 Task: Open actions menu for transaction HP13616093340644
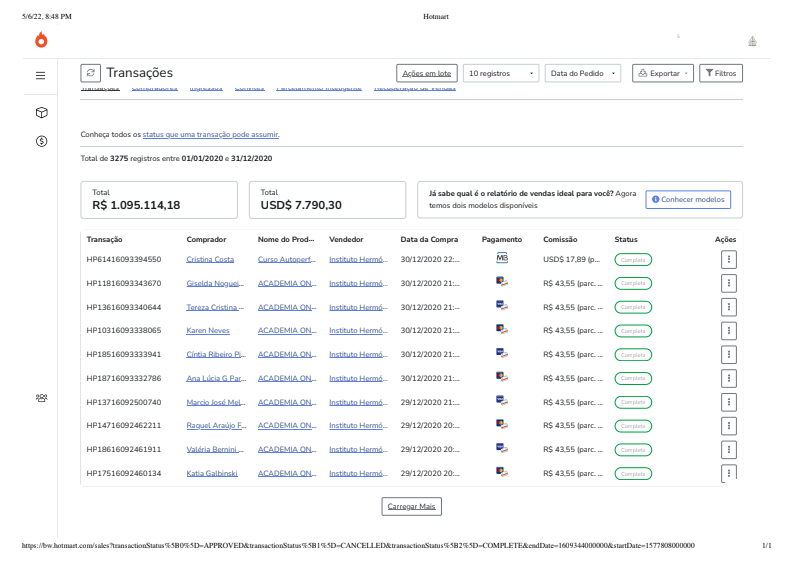point(729,307)
